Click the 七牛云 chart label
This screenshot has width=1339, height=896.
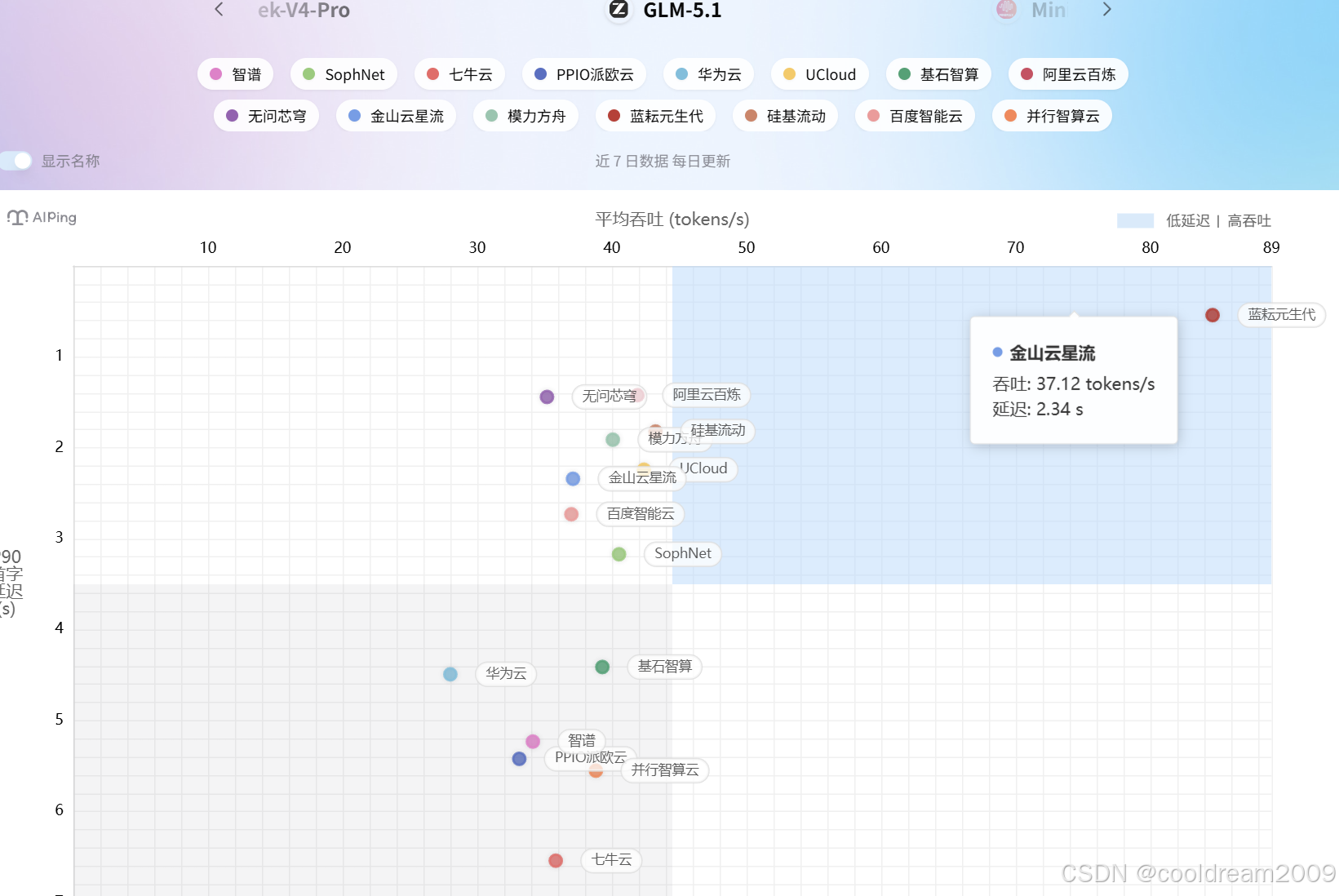pos(611,859)
